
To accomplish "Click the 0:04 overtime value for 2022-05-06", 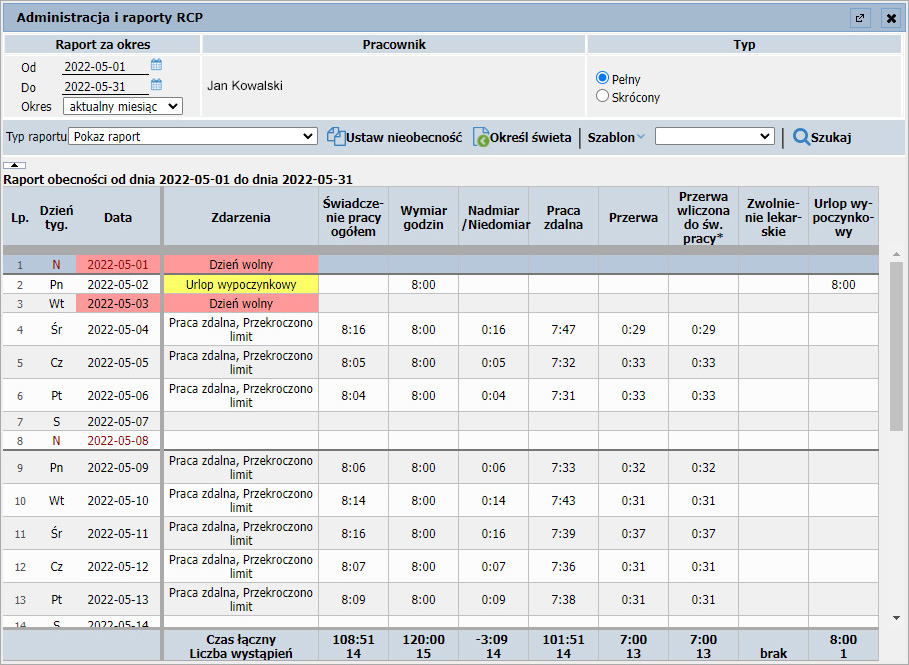I will [x=493, y=395].
